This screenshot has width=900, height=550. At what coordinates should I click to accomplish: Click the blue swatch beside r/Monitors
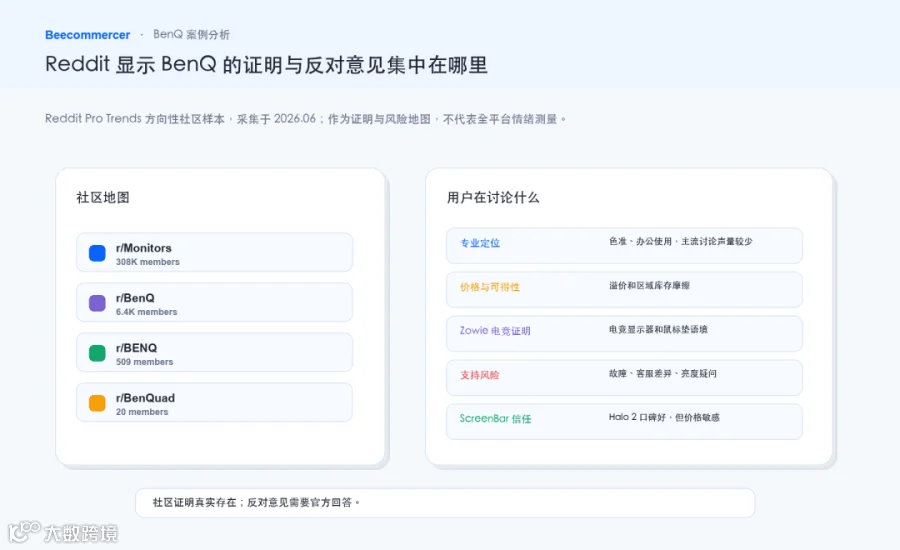tap(97, 253)
